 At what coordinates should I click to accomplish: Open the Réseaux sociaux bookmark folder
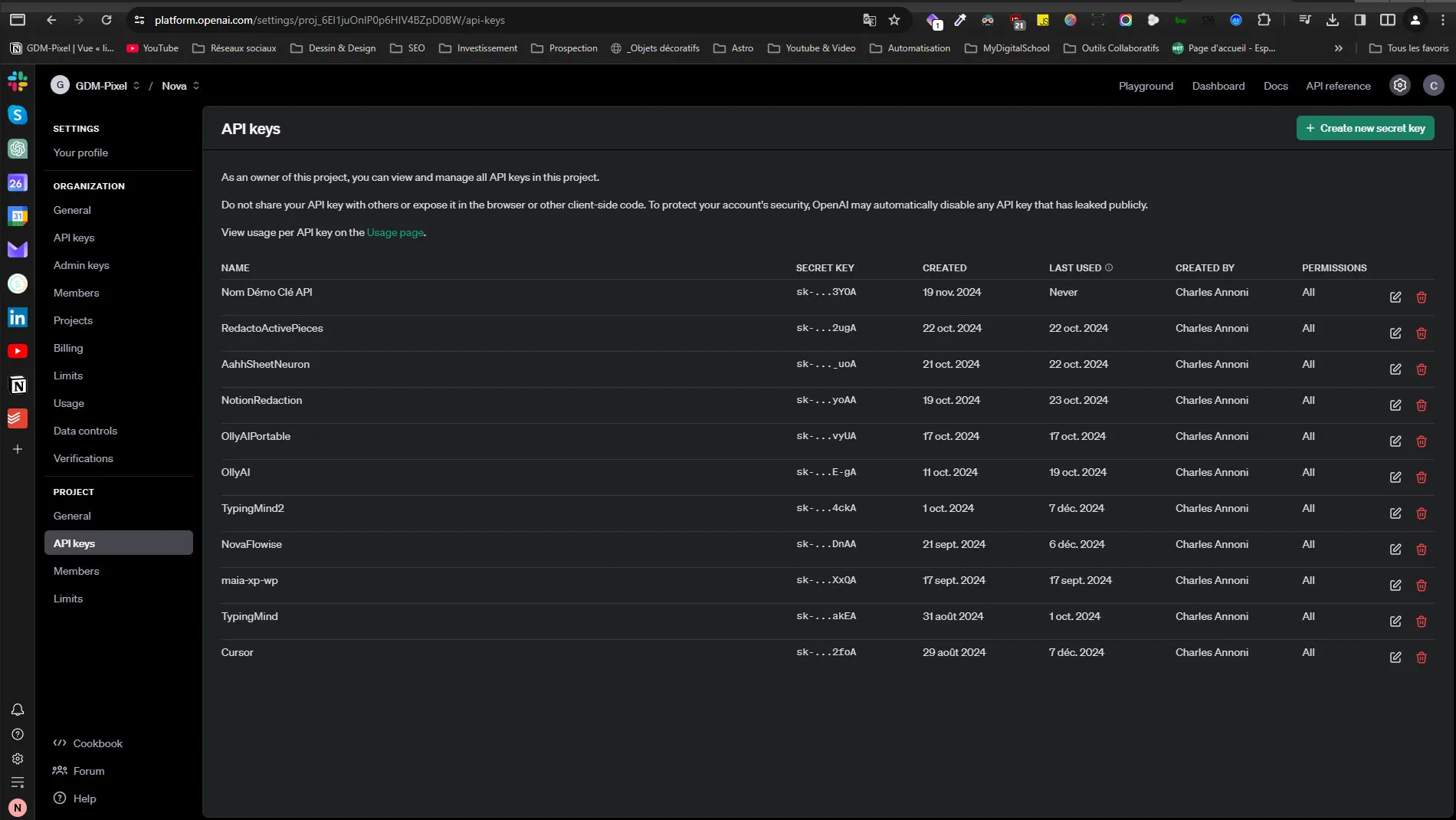point(234,48)
